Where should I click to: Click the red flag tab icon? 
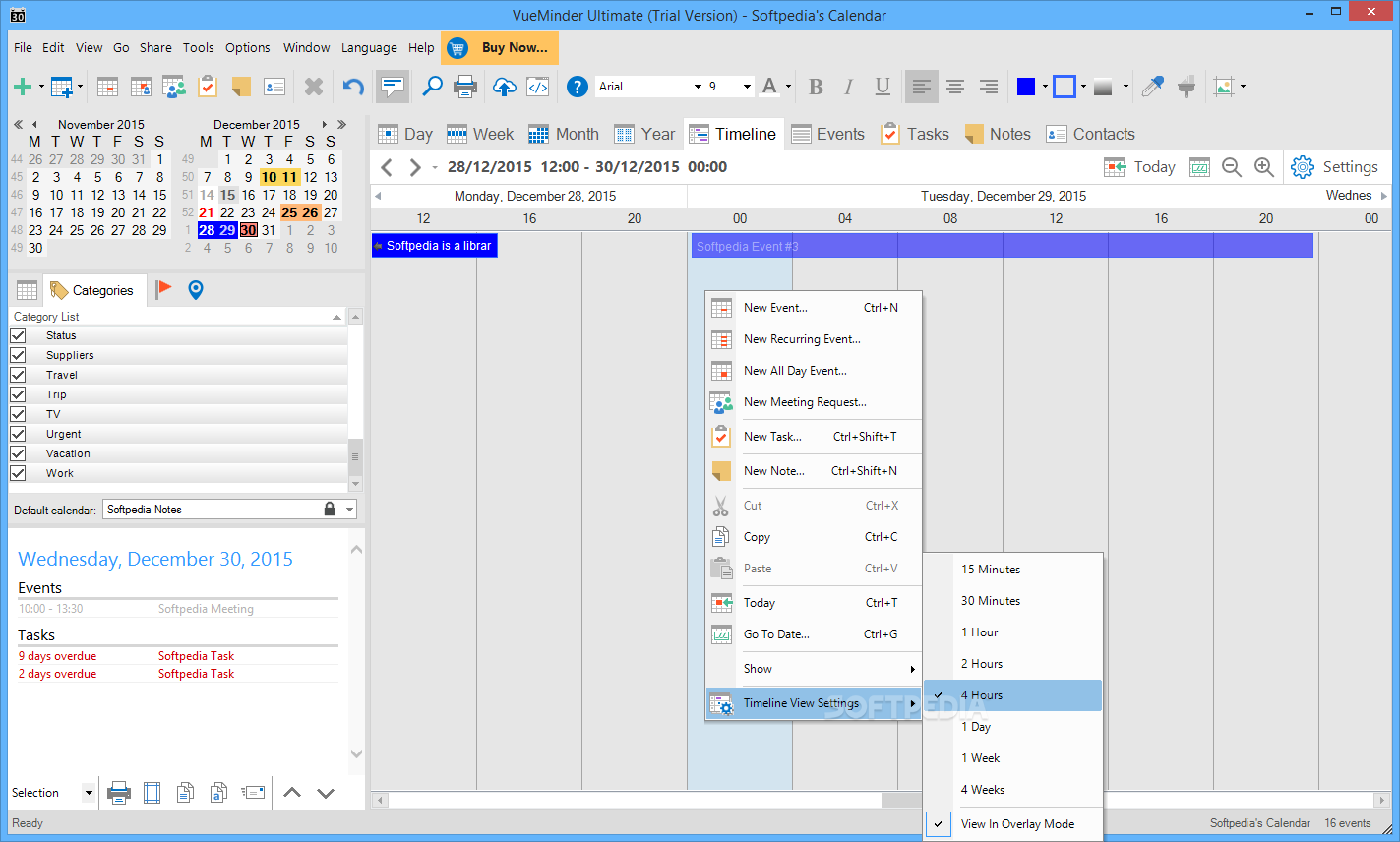pyautogui.click(x=163, y=289)
